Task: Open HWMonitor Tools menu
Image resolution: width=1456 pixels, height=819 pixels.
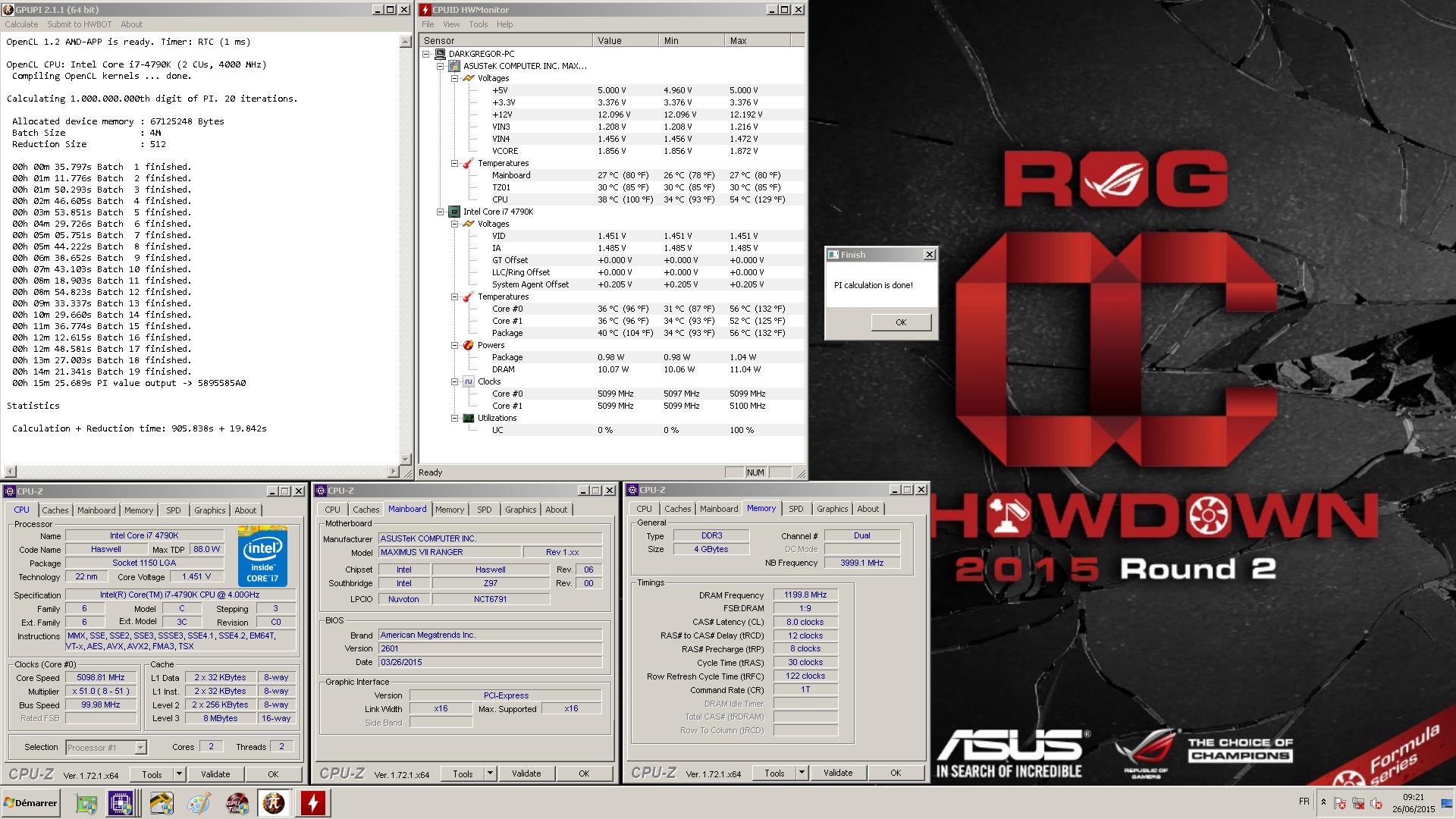Action: (x=478, y=24)
